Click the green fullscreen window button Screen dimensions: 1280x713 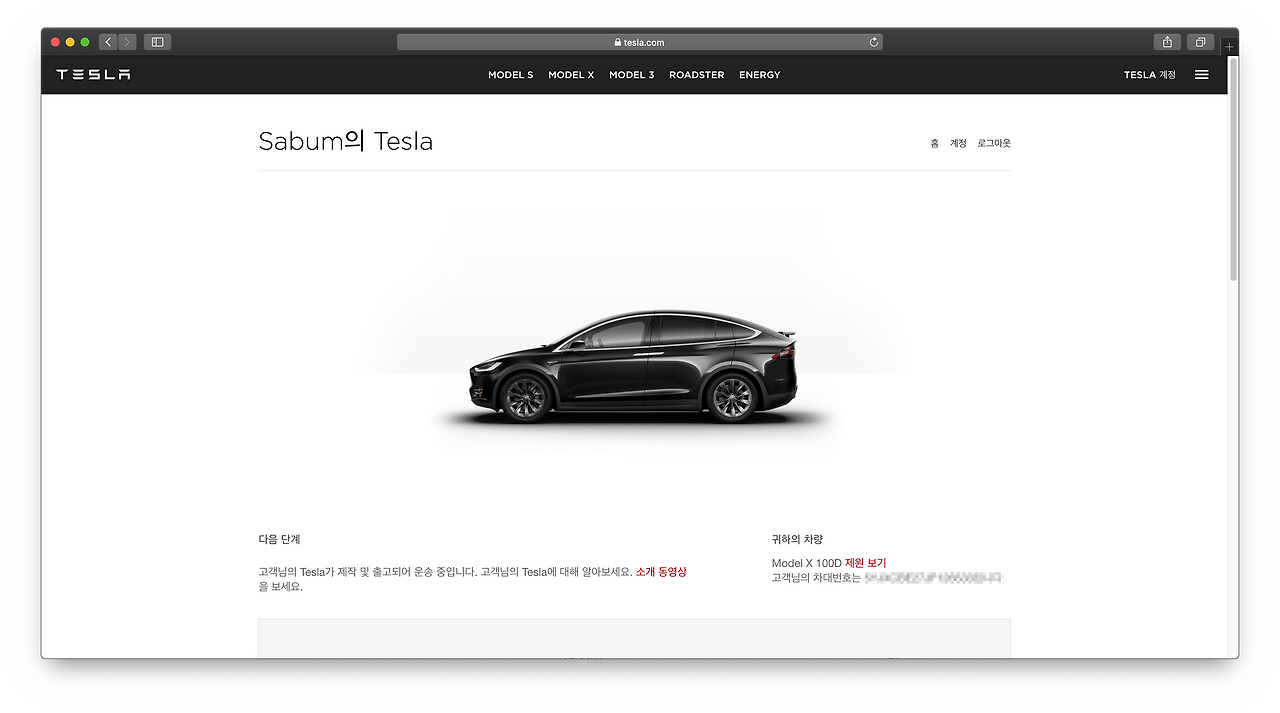pos(85,42)
